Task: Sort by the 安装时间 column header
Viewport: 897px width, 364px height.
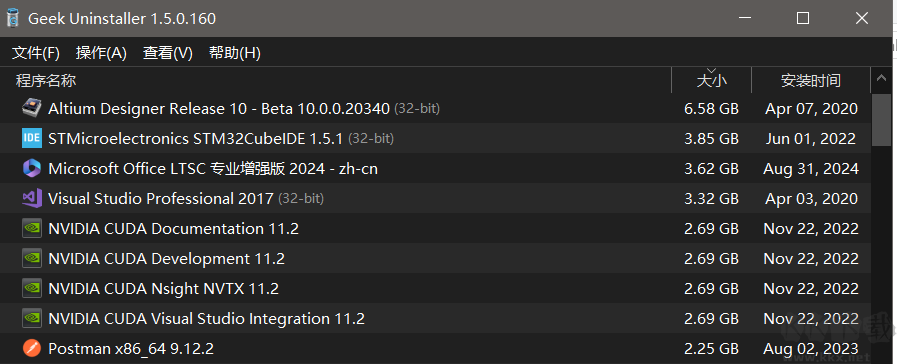Action: tap(811, 80)
